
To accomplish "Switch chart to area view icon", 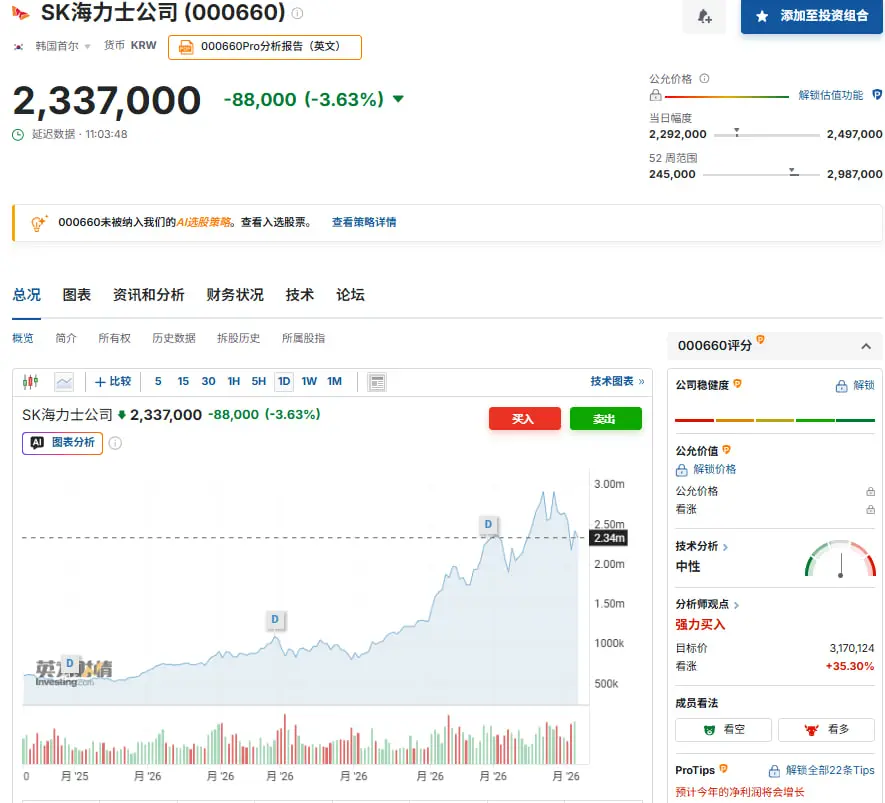I will click(64, 382).
